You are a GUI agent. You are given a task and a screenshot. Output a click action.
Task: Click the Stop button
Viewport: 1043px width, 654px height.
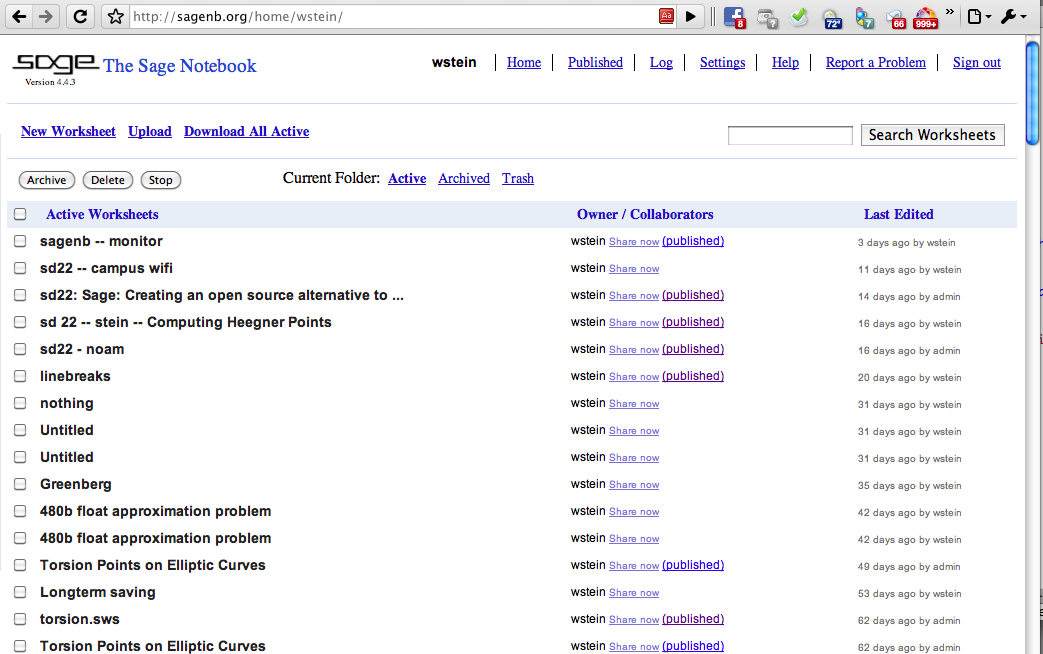[x=160, y=180]
